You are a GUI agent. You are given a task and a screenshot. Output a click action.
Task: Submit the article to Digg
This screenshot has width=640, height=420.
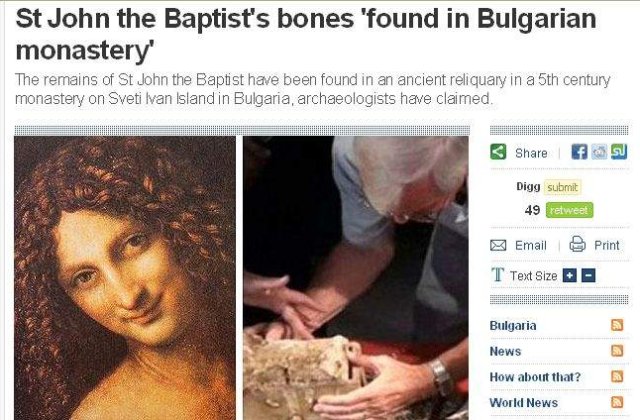[x=562, y=187]
